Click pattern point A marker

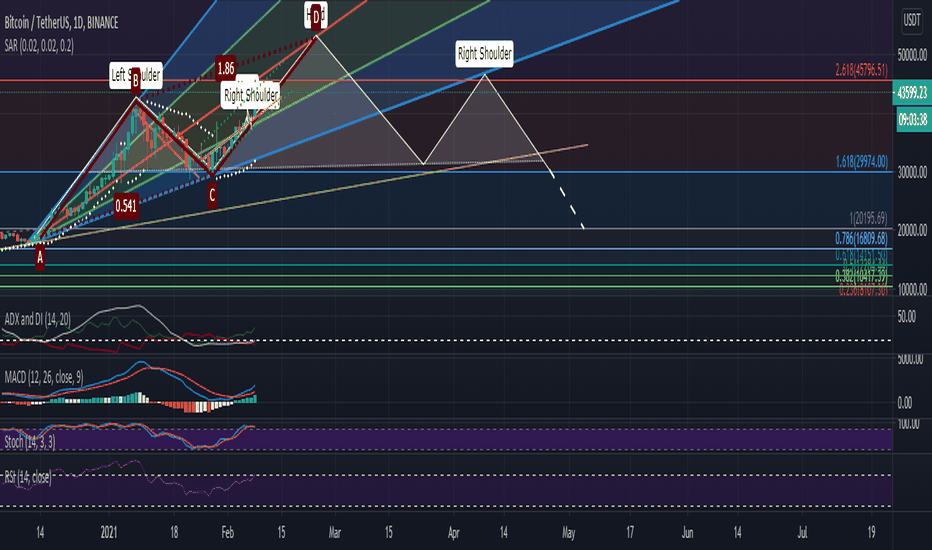40,259
